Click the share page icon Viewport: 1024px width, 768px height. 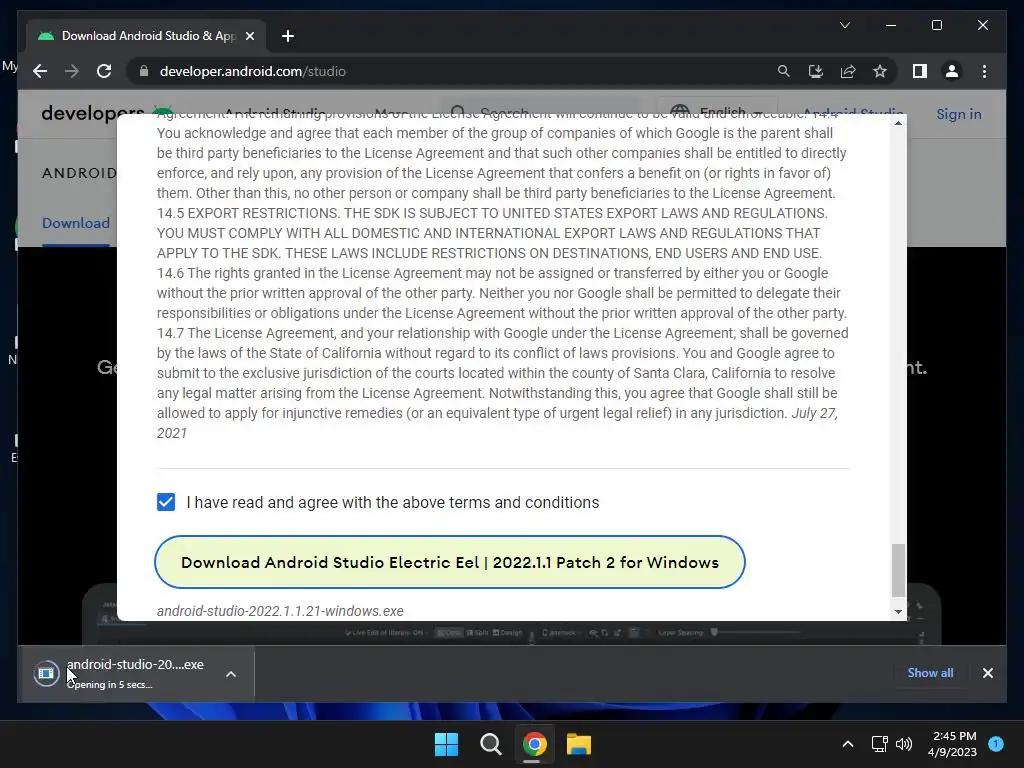tap(848, 71)
